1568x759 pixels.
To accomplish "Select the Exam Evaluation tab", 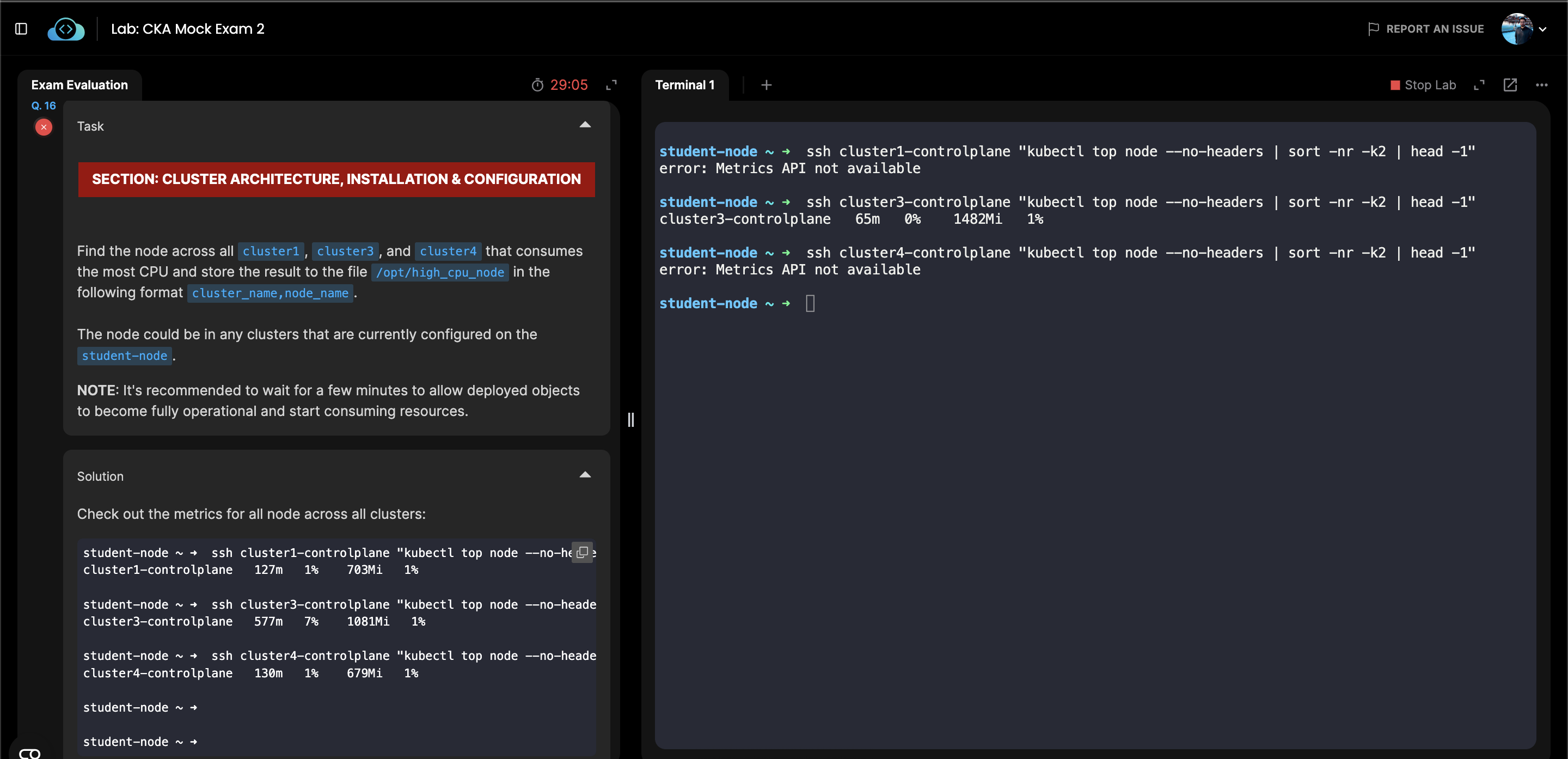I will (x=79, y=85).
